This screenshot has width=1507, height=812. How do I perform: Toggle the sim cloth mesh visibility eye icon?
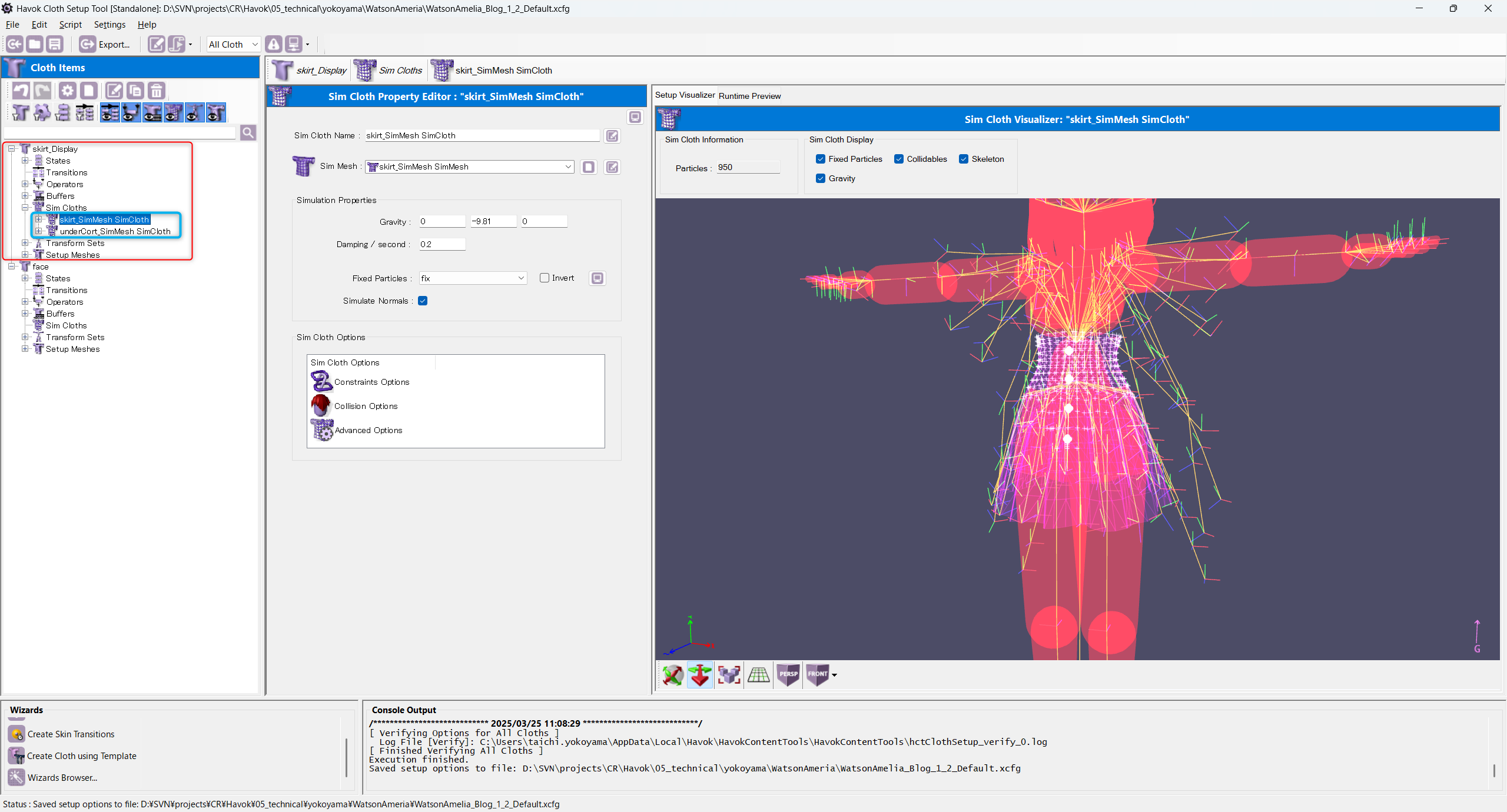coord(173,112)
